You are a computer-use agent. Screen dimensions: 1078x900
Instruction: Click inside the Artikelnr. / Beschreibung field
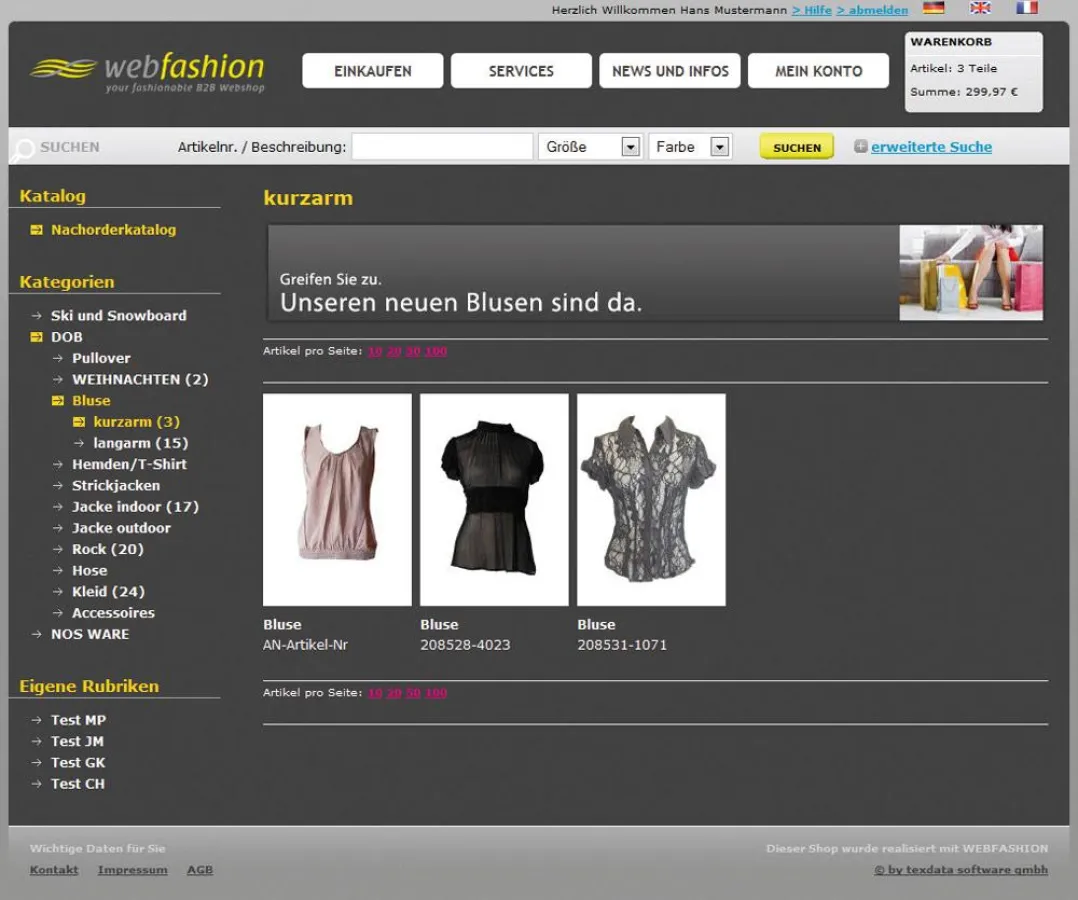tap(441, 146)
